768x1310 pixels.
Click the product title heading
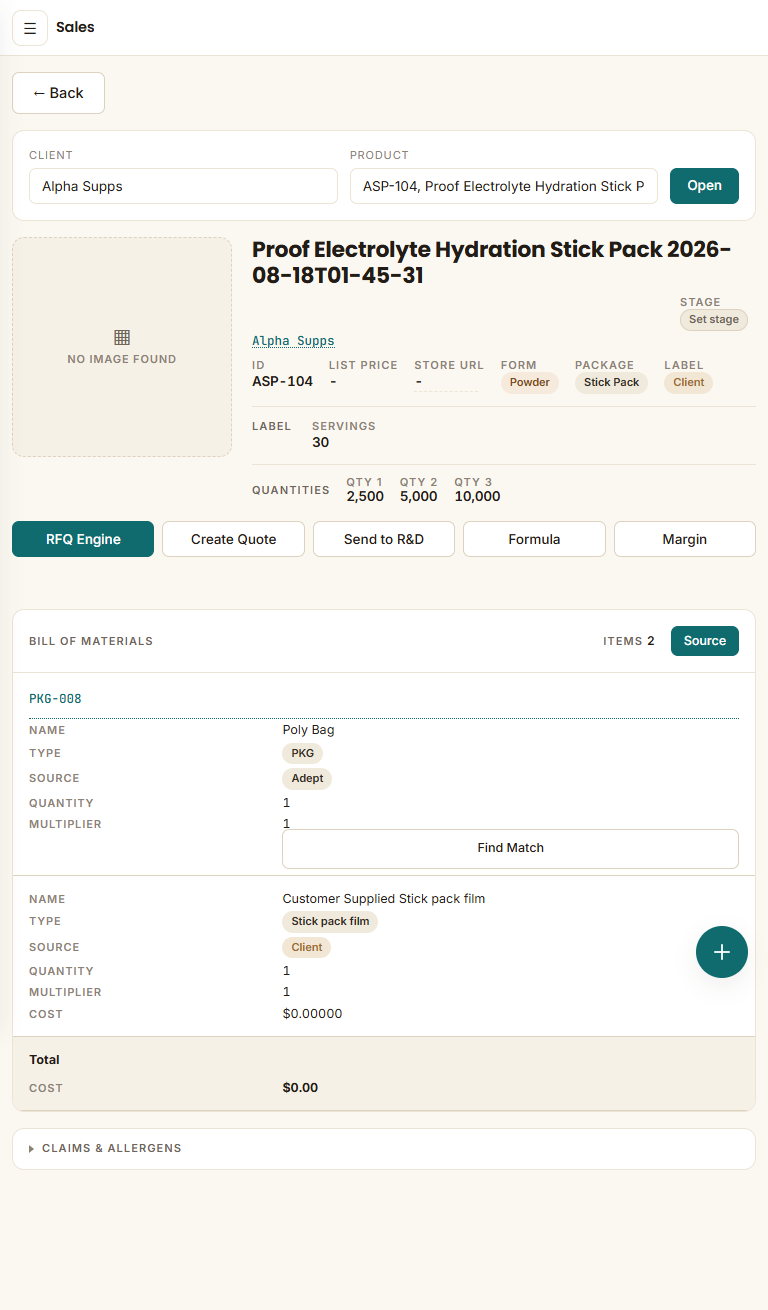coord(492,263)
